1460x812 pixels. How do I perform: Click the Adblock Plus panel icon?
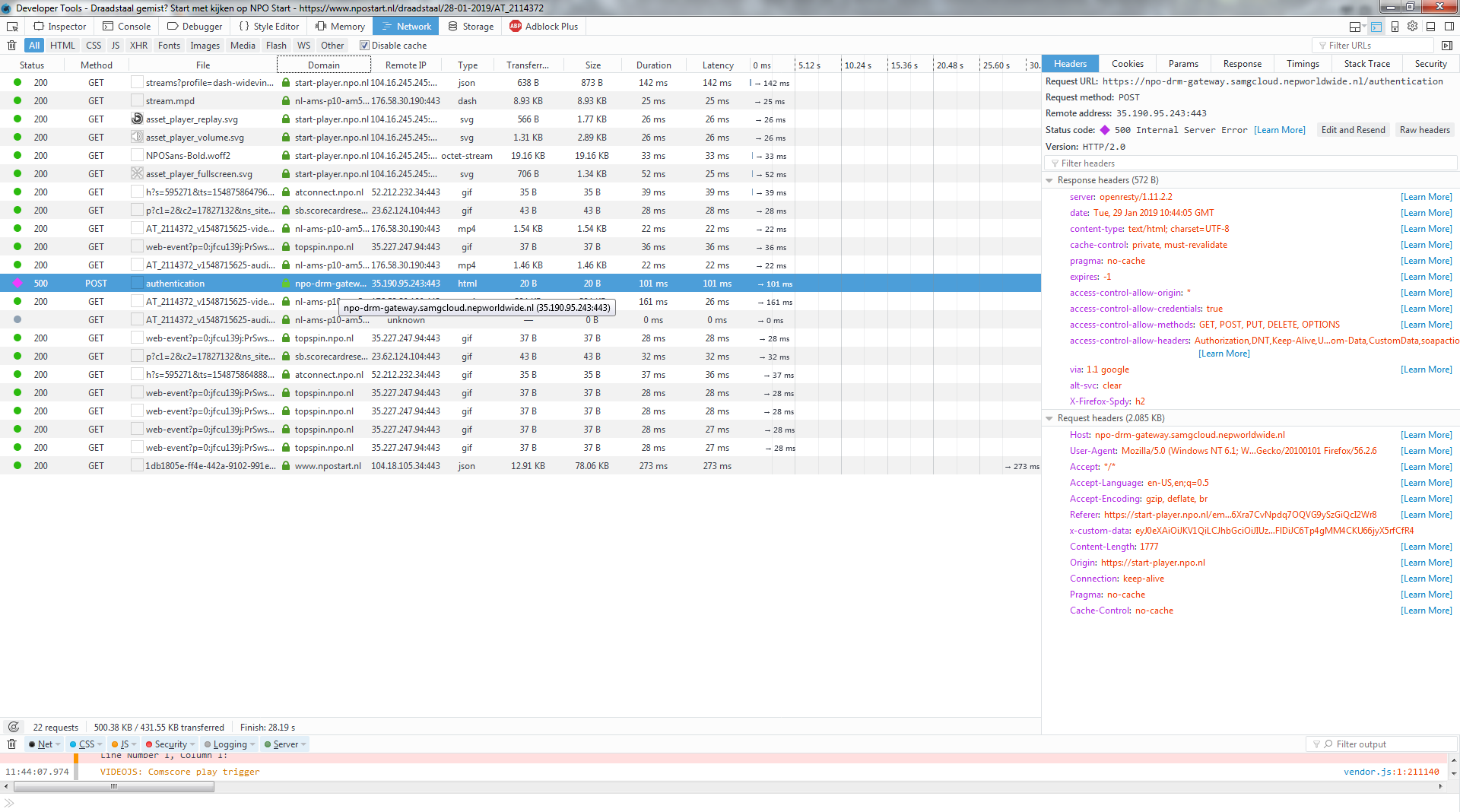tap(516, 26)
